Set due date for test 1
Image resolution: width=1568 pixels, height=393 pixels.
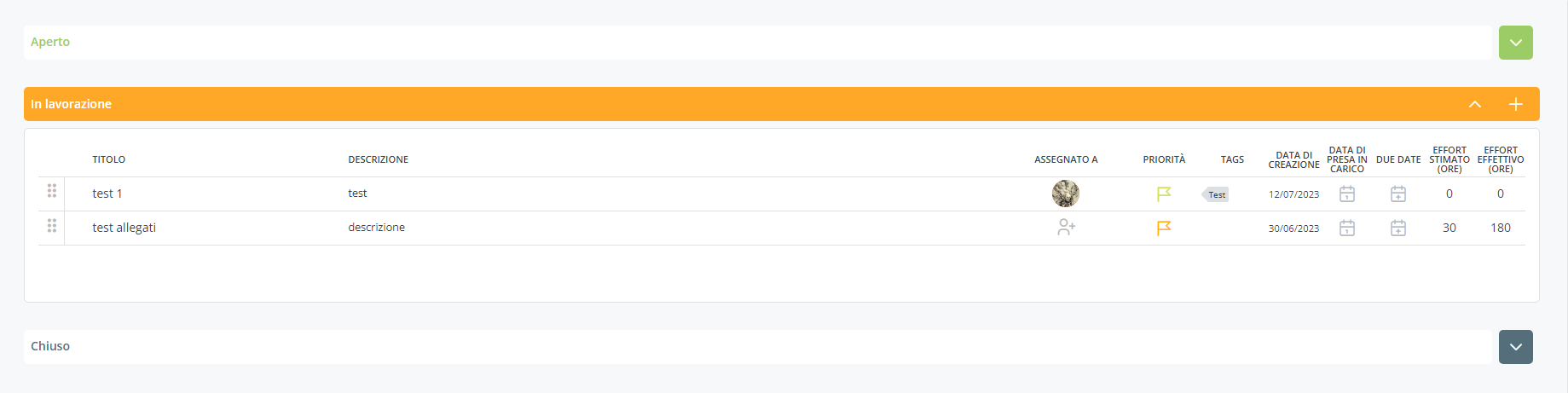pos(1398,194)
